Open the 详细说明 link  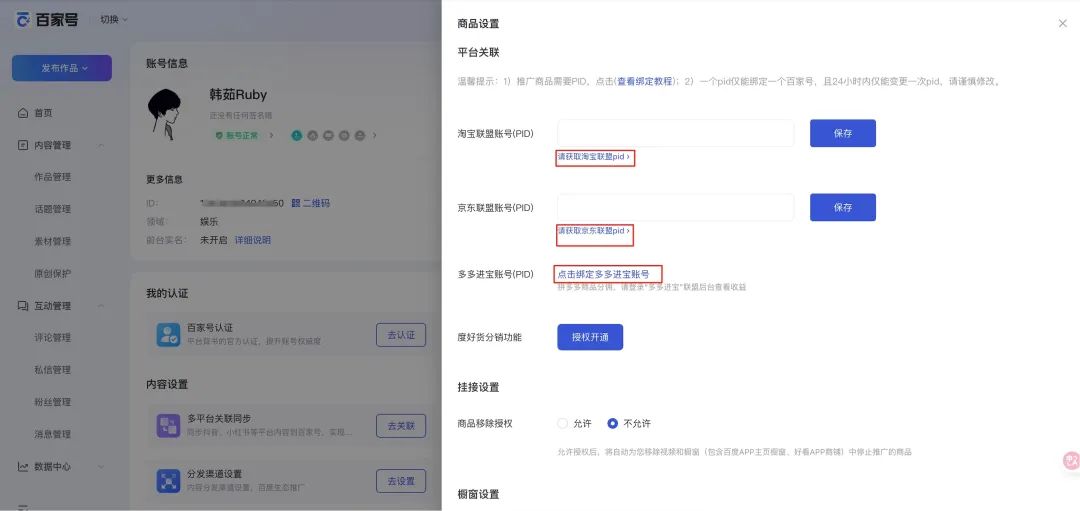coord(253,240)
